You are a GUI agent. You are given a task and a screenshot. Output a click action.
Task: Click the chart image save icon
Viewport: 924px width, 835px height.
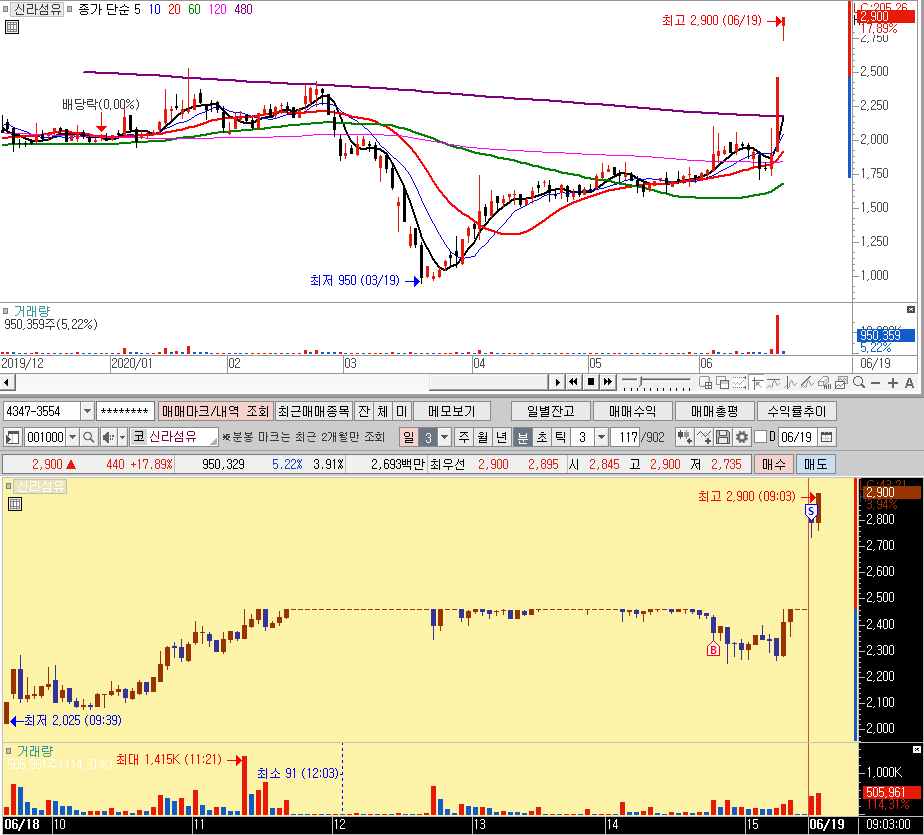coord(842,382)
